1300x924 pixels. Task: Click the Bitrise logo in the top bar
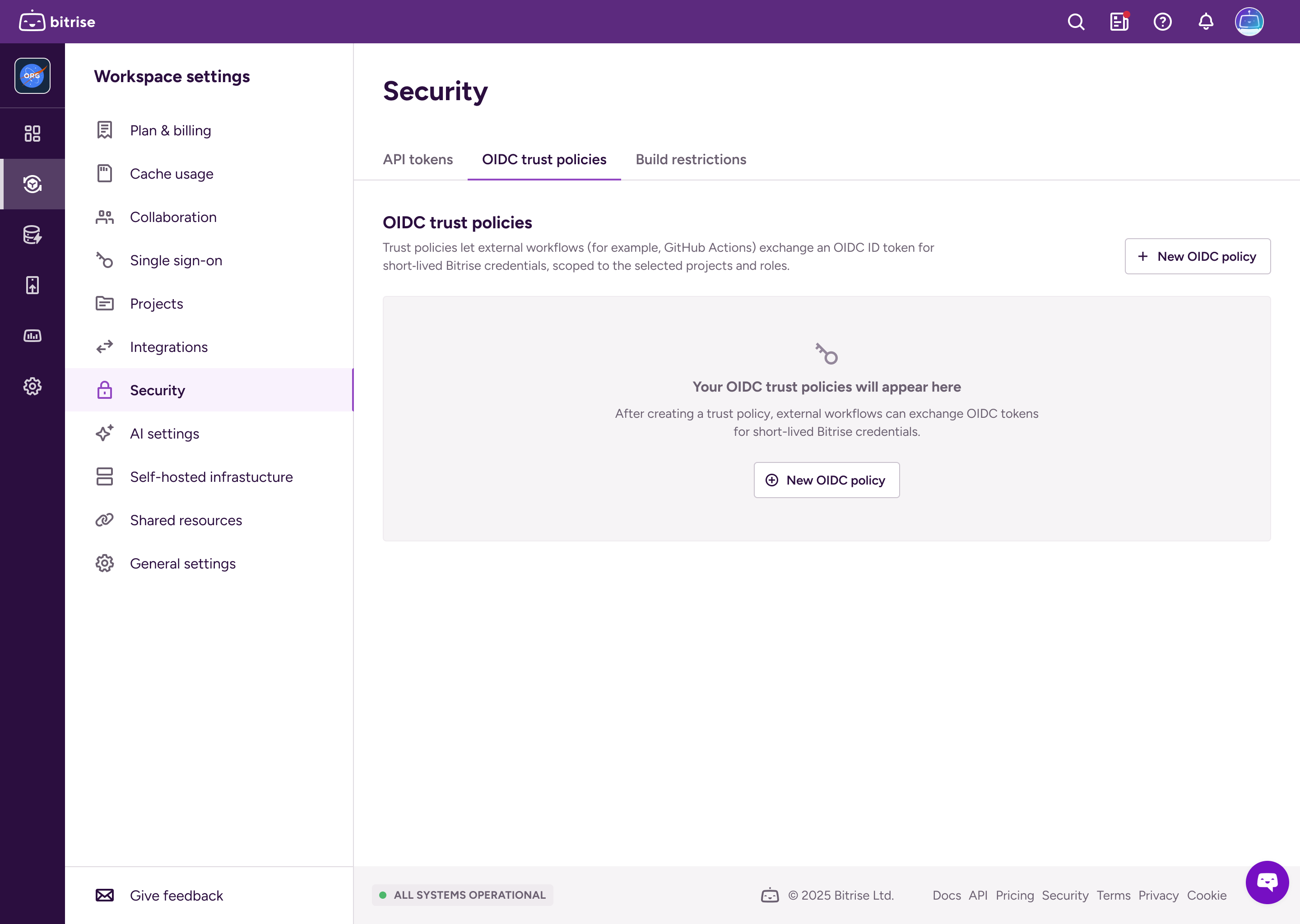point(56,22)
